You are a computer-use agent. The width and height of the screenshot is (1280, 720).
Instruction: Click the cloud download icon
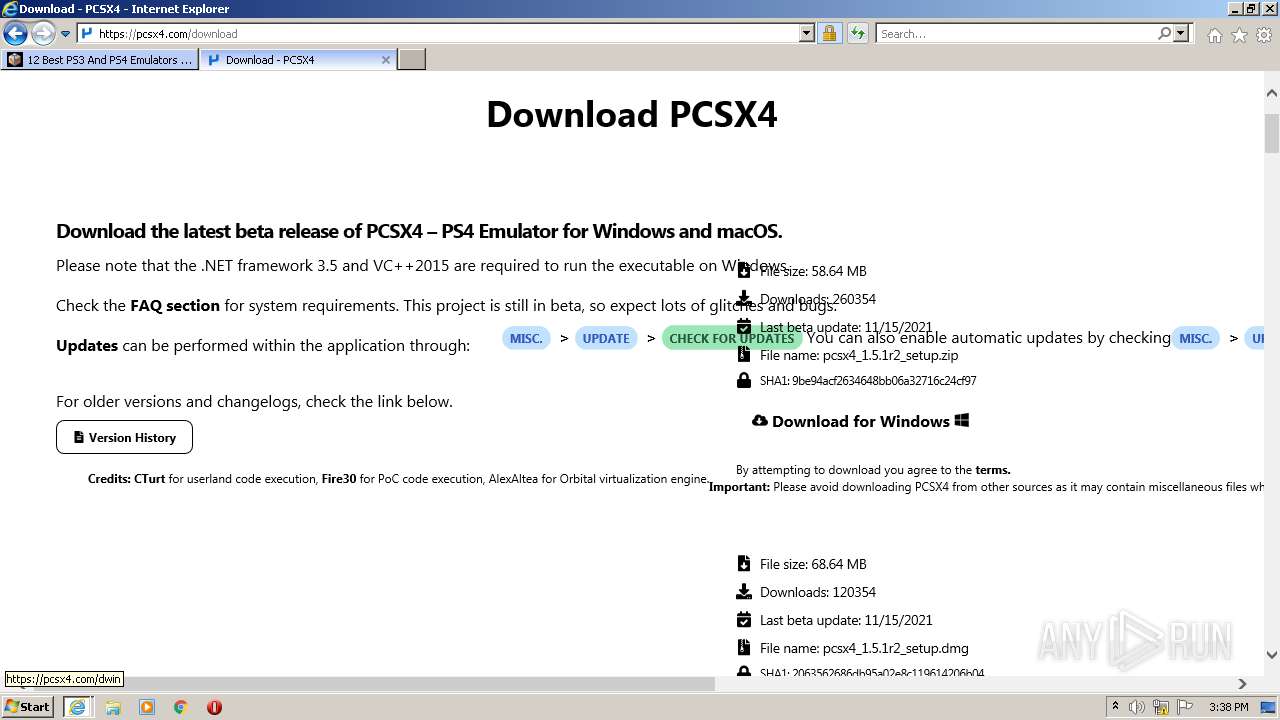[760, 421]
